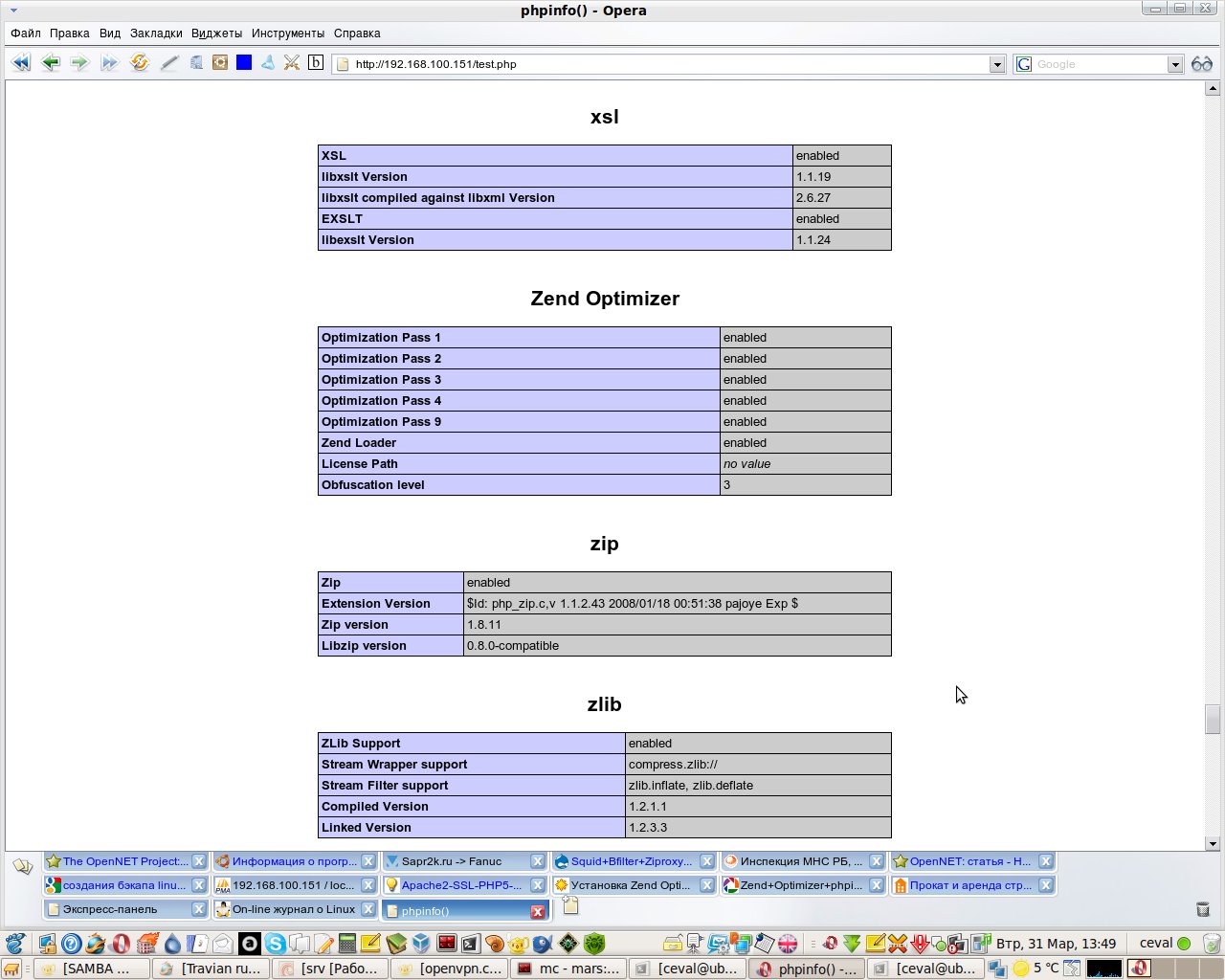Click the '0.8.0-compatible' Libzip value
This screenshot has width=1225, height=980.
(x=513, y=645)
